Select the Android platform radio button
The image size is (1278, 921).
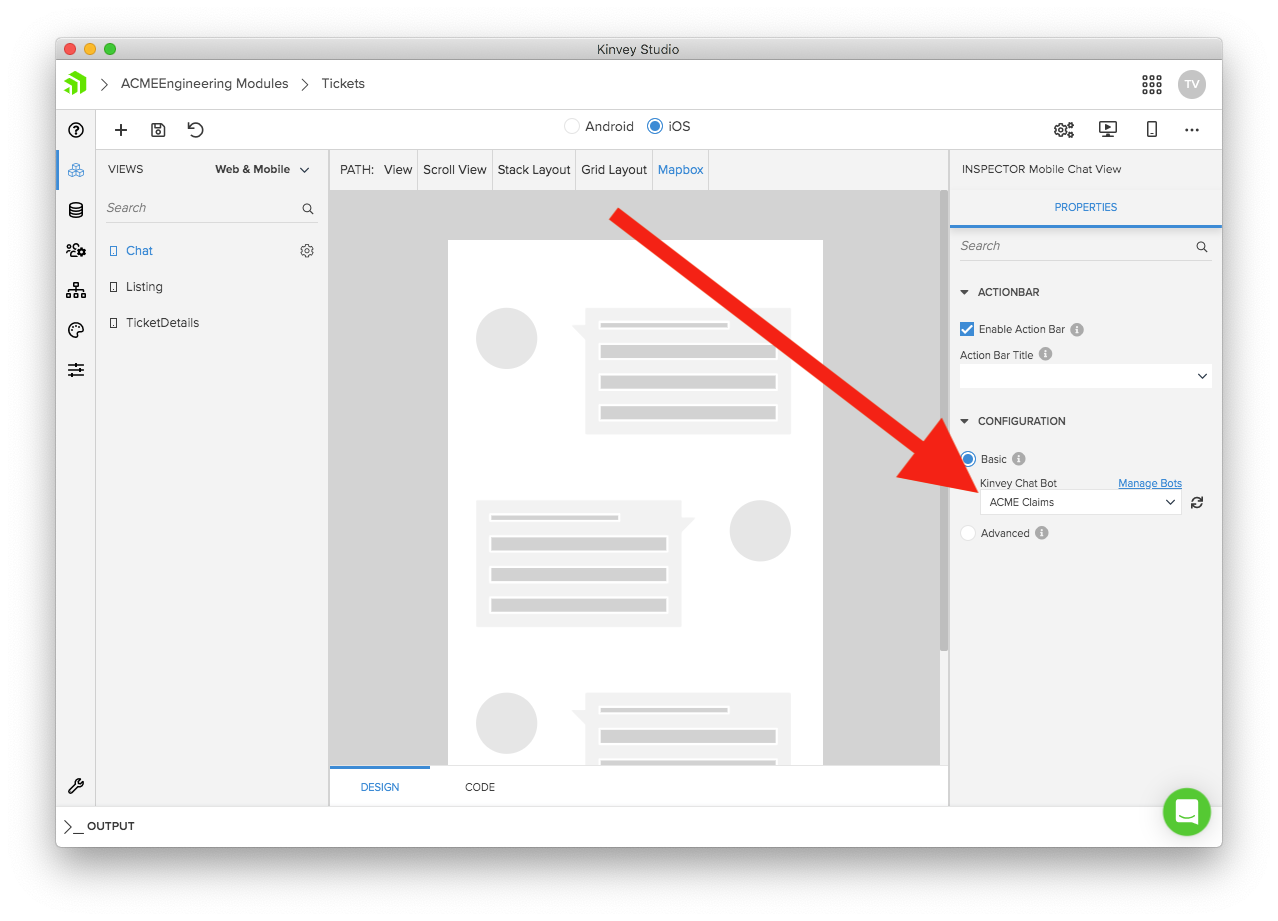pos(572,126)
